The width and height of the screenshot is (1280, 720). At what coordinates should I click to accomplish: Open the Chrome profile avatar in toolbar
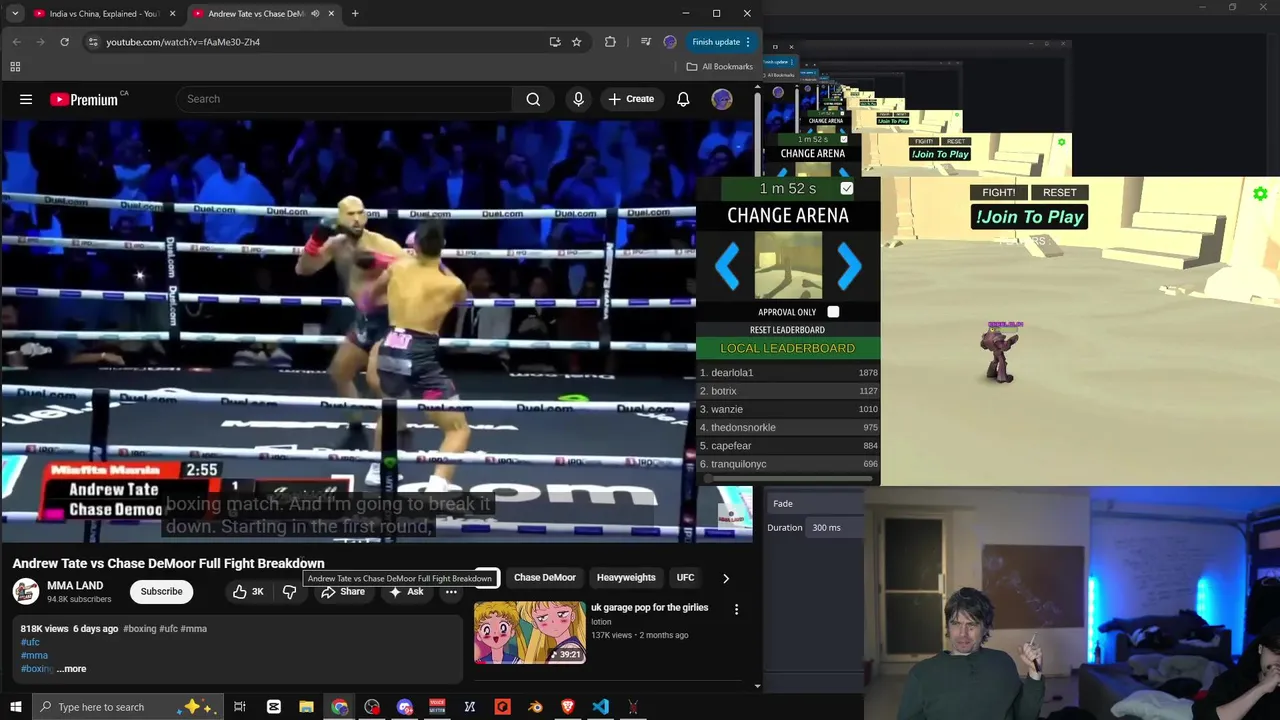pos(670,42)
